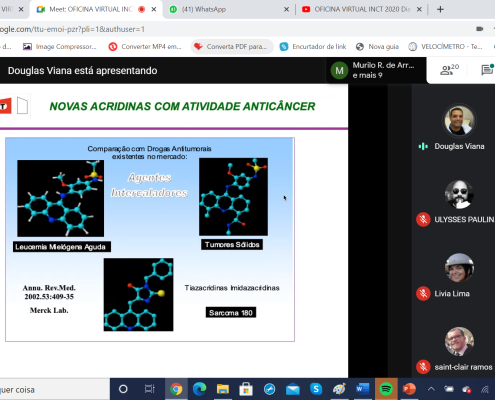Click the Windows Task View button

coord(149,389)
